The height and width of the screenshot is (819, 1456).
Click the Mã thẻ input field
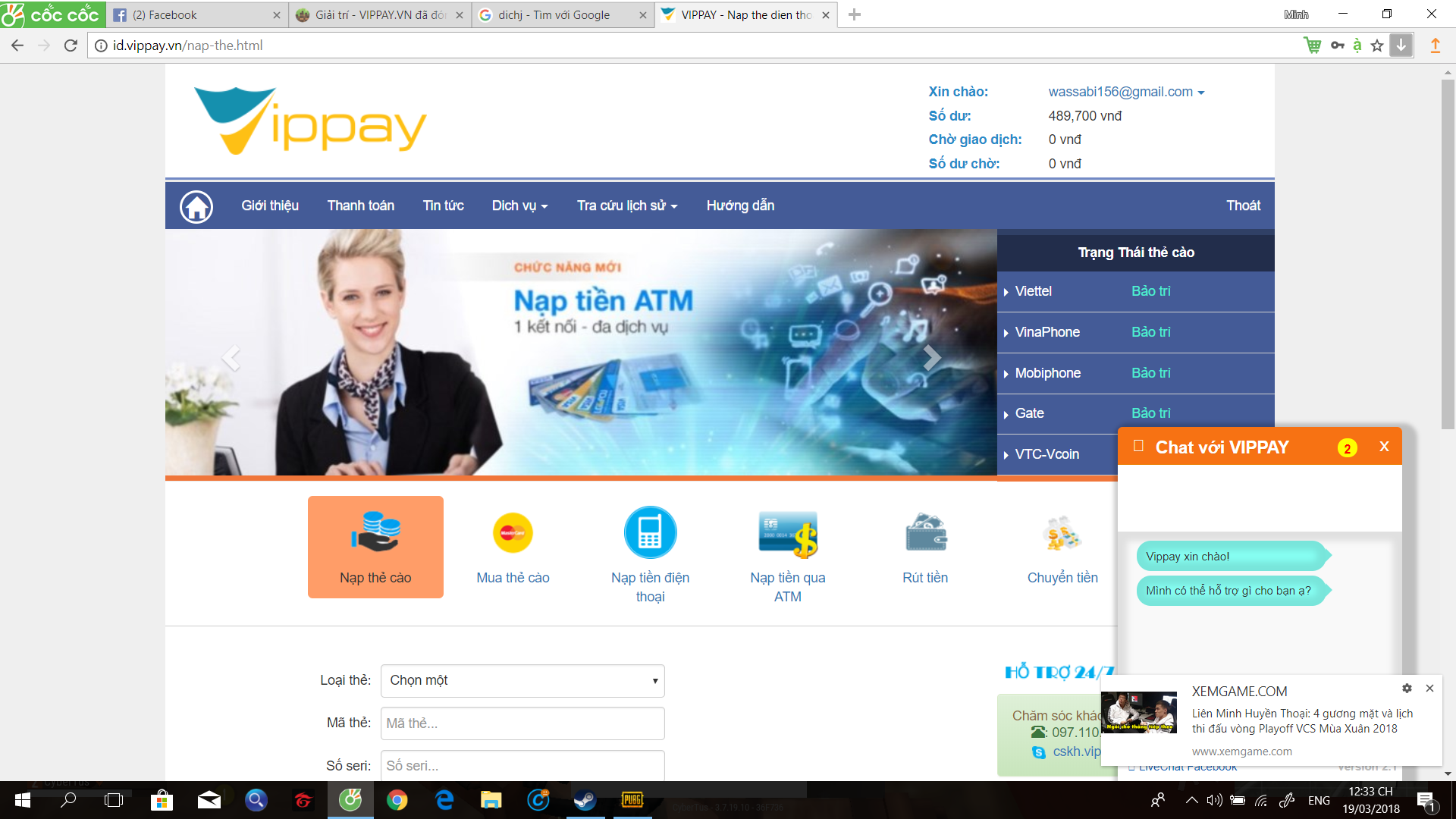[x=522, y=723]
